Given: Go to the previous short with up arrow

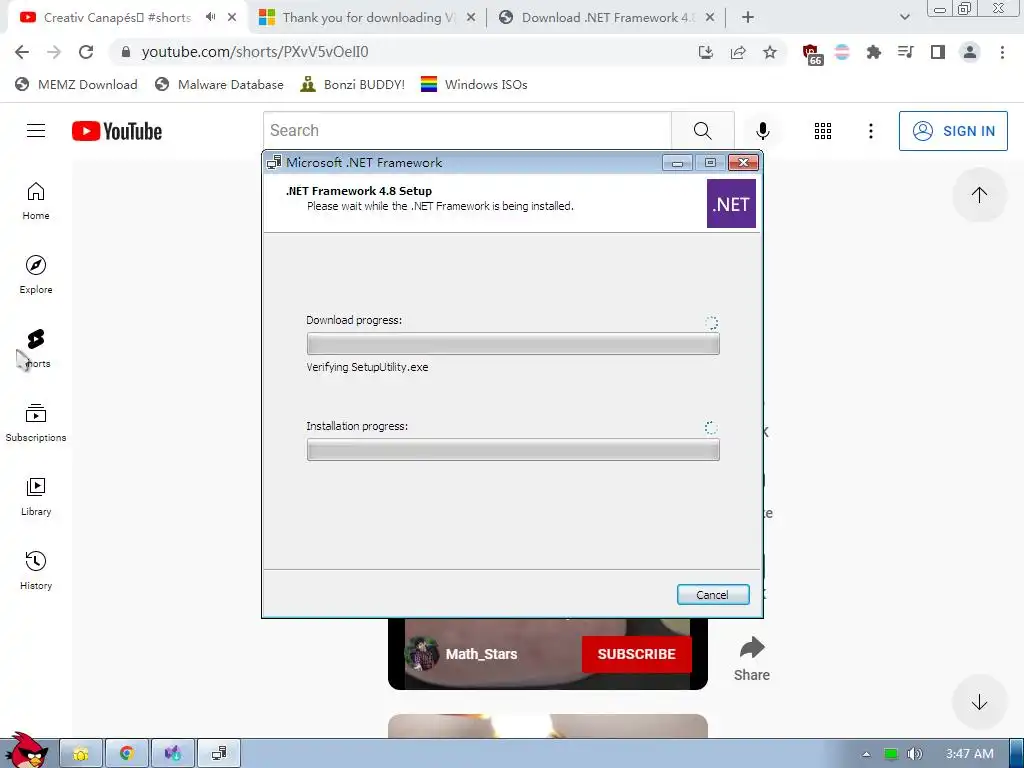Looking at the screenshot, I should click(x=979, y=195).
